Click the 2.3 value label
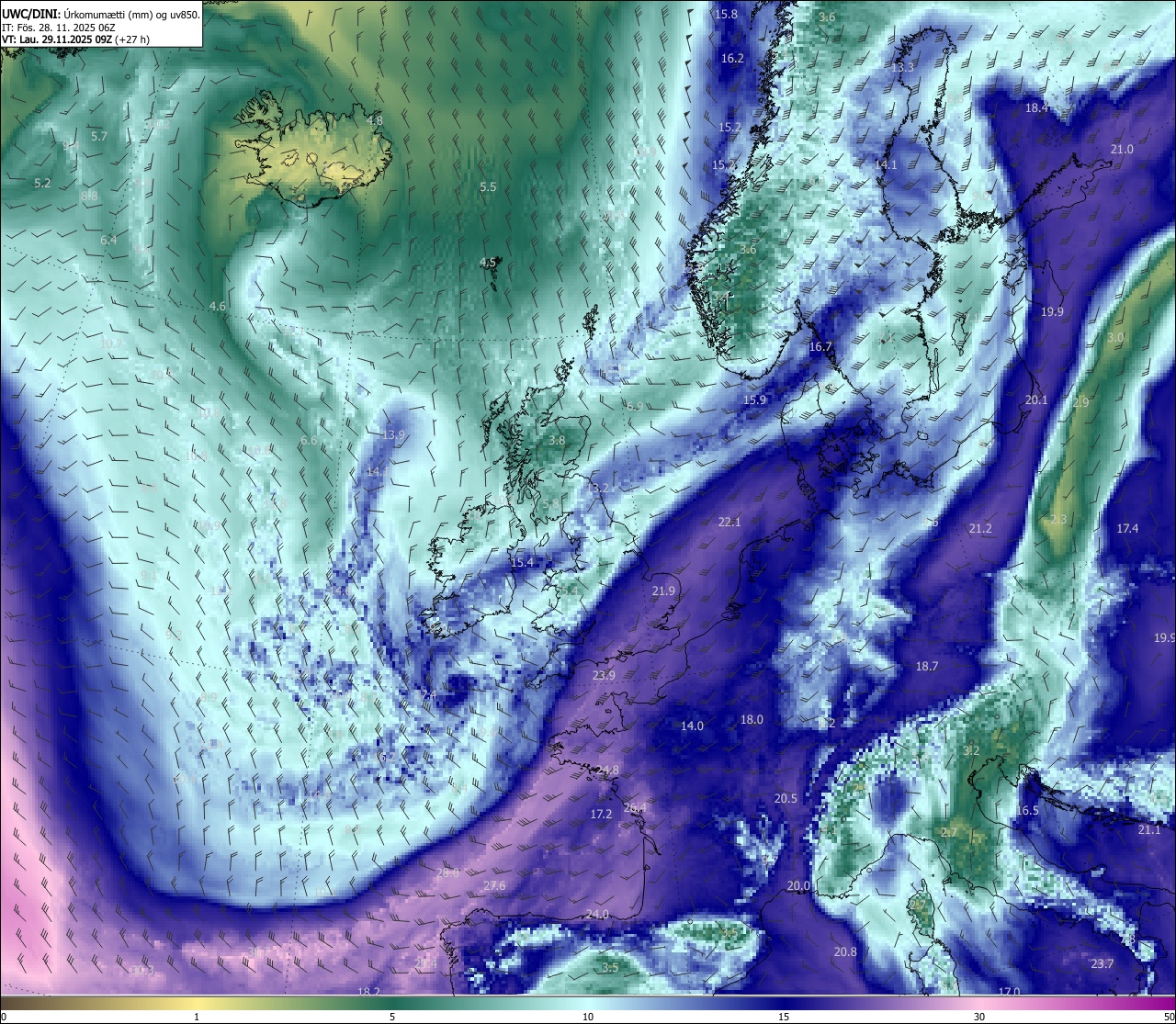Screen dimensions: 1176x1024 (1058, 520)
